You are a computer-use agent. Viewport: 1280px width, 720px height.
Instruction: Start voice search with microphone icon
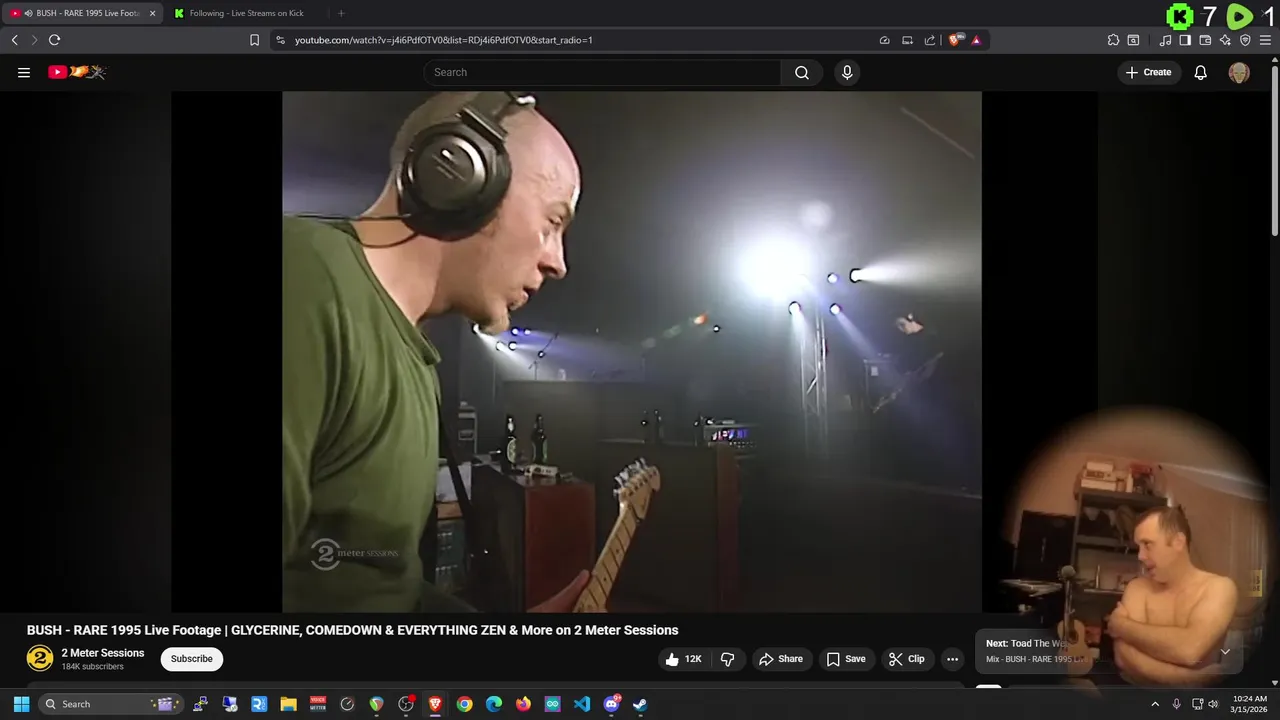847,72
